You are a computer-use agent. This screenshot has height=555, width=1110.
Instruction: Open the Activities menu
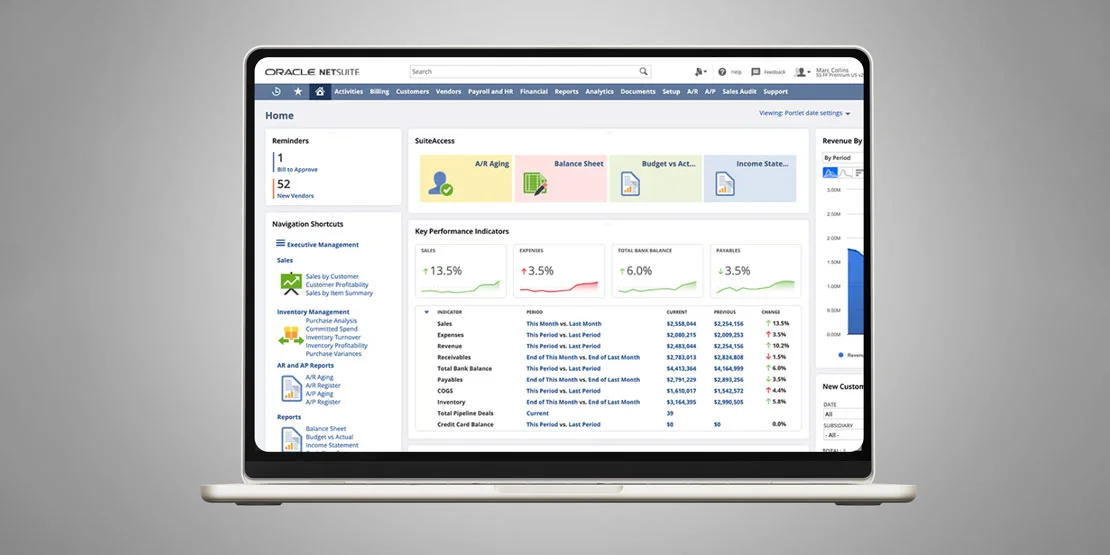point(348,92)
